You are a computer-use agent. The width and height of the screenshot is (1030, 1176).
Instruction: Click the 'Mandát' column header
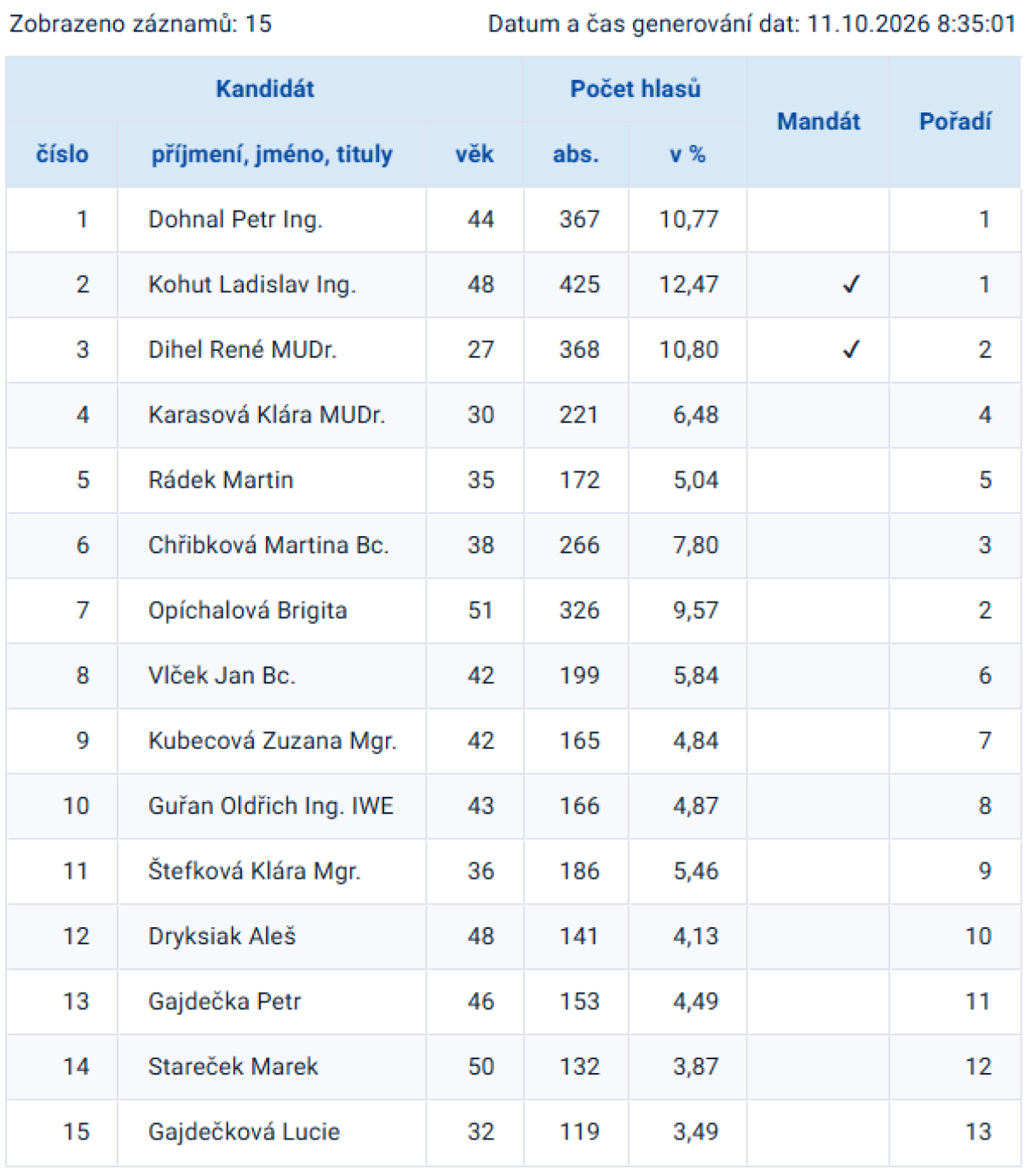[x=819, y=122]
